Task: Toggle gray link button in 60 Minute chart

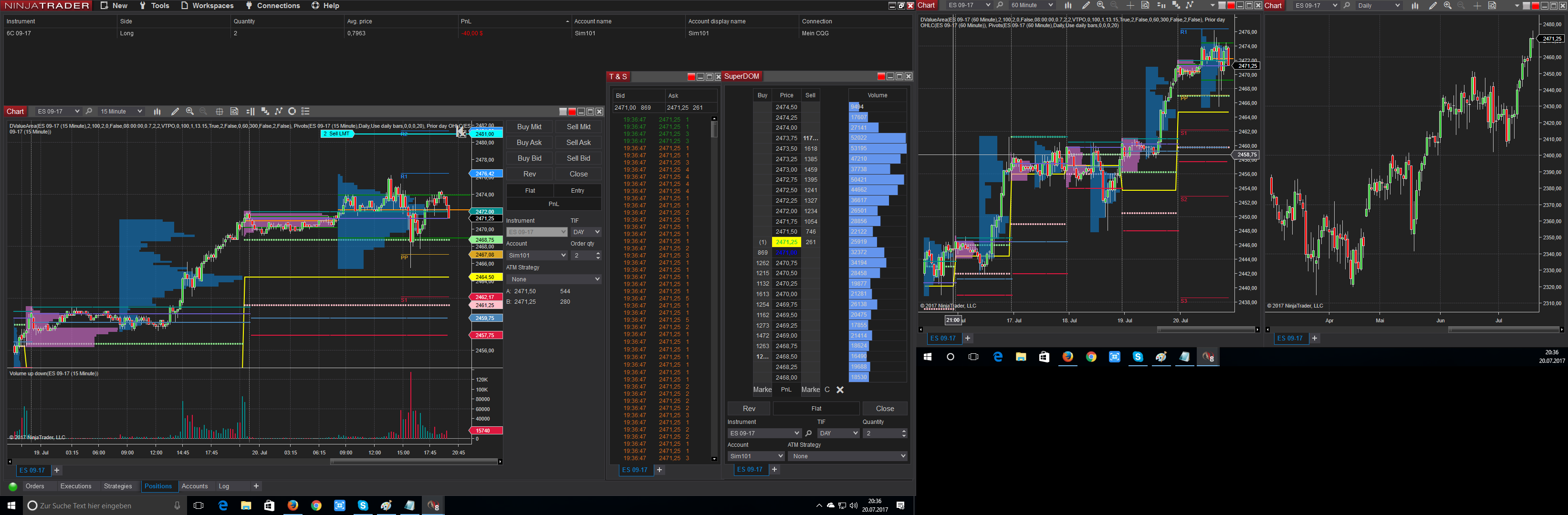Action: [x=1222, y=5]
